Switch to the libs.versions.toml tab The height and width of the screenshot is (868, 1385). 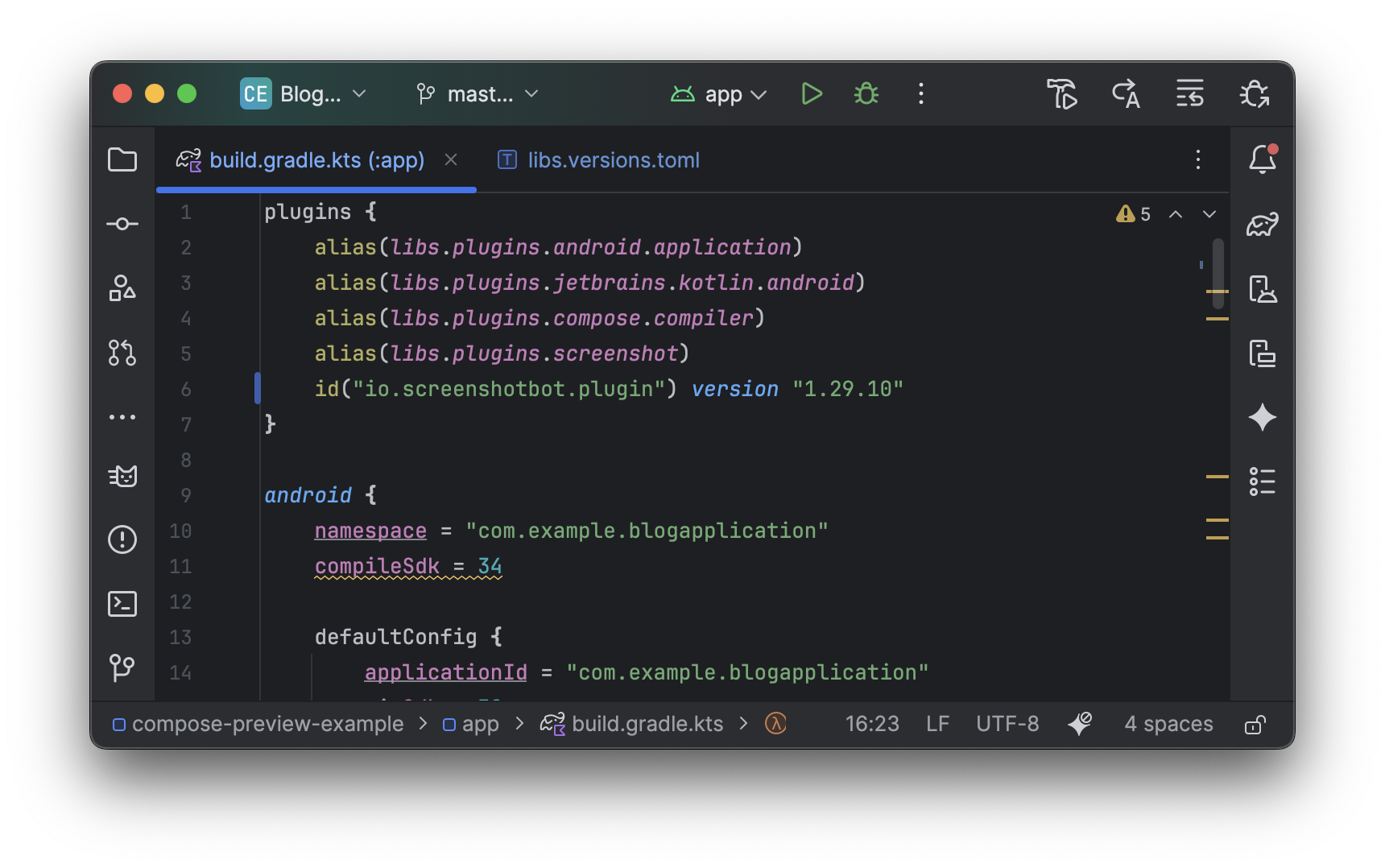click(x=613, y=160)
